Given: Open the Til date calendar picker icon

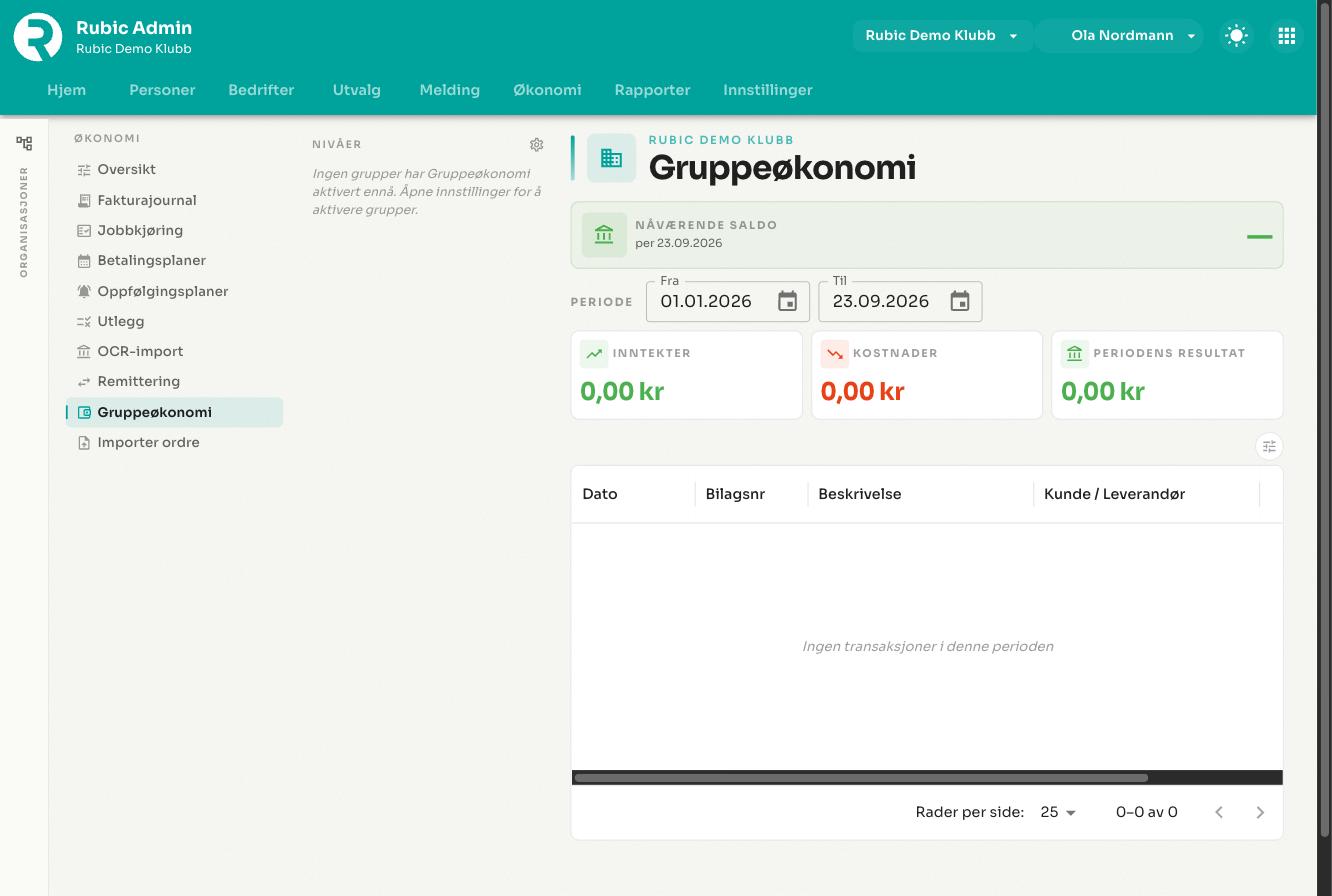Looking at the screenshot, I should coord(960,301).
